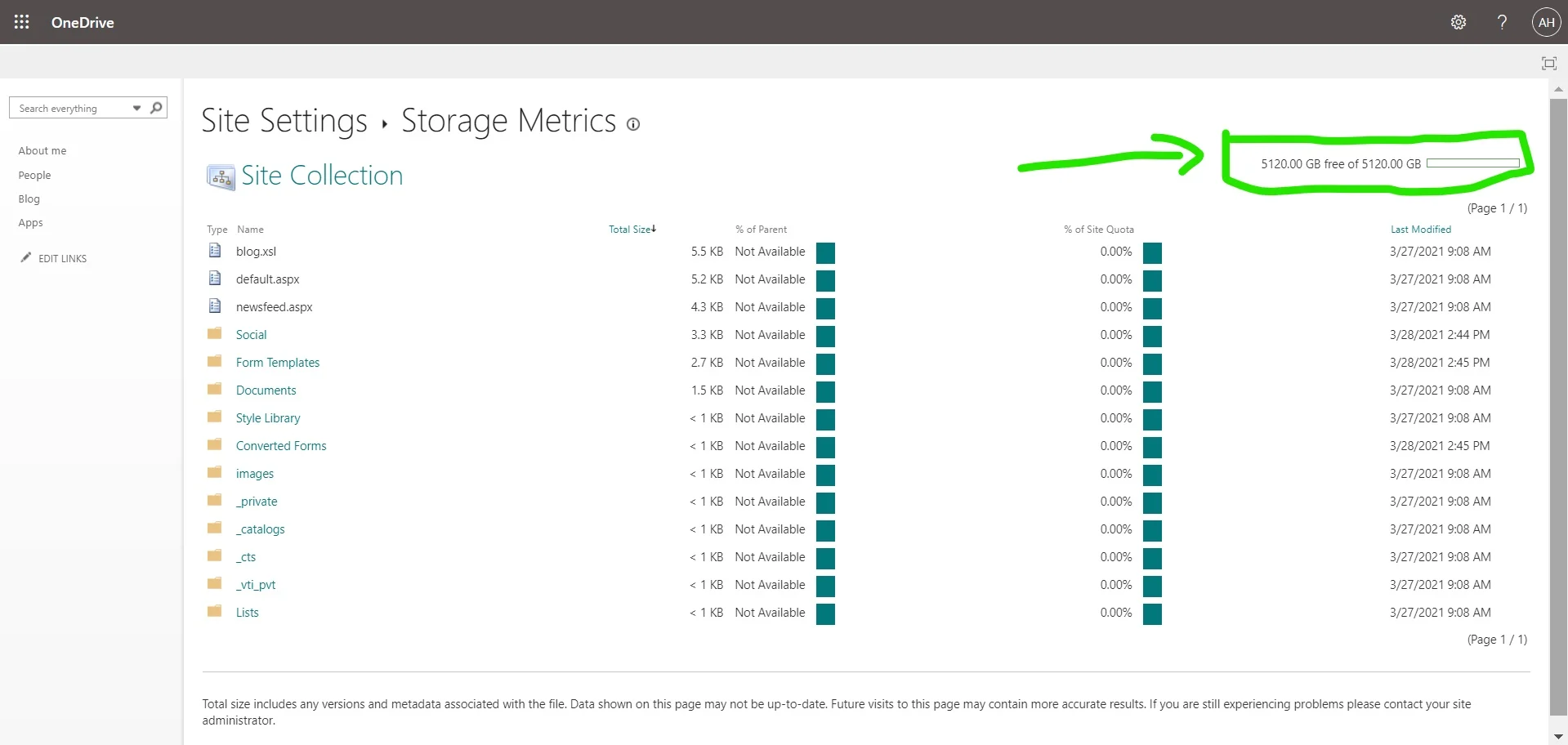This screenshot has width=1568, height=745.
Task: Click the Search everything input field
Action: pos(72,108)
